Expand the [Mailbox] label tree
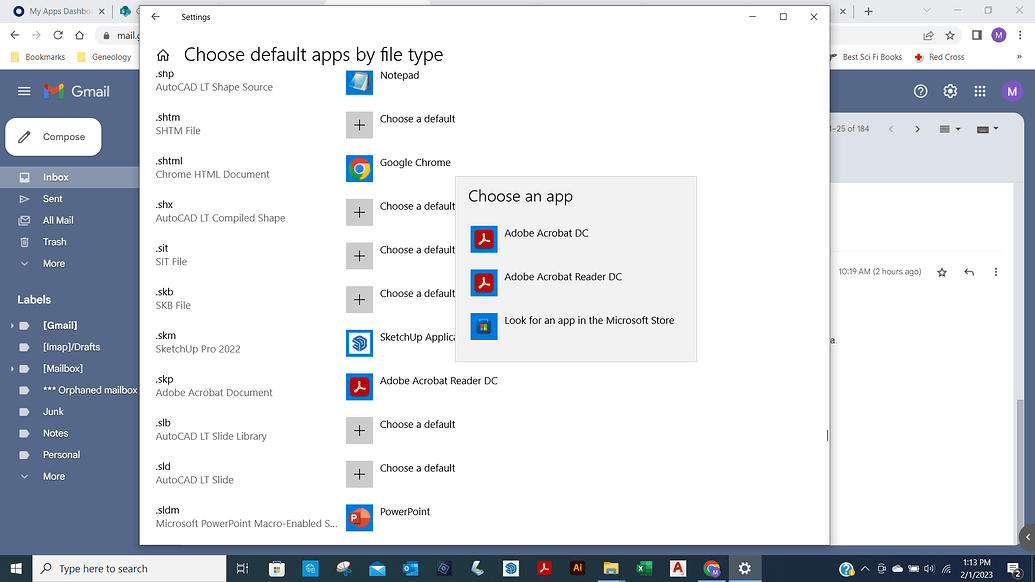Screen dimensions: 1035x582 [x=12, y=369]
